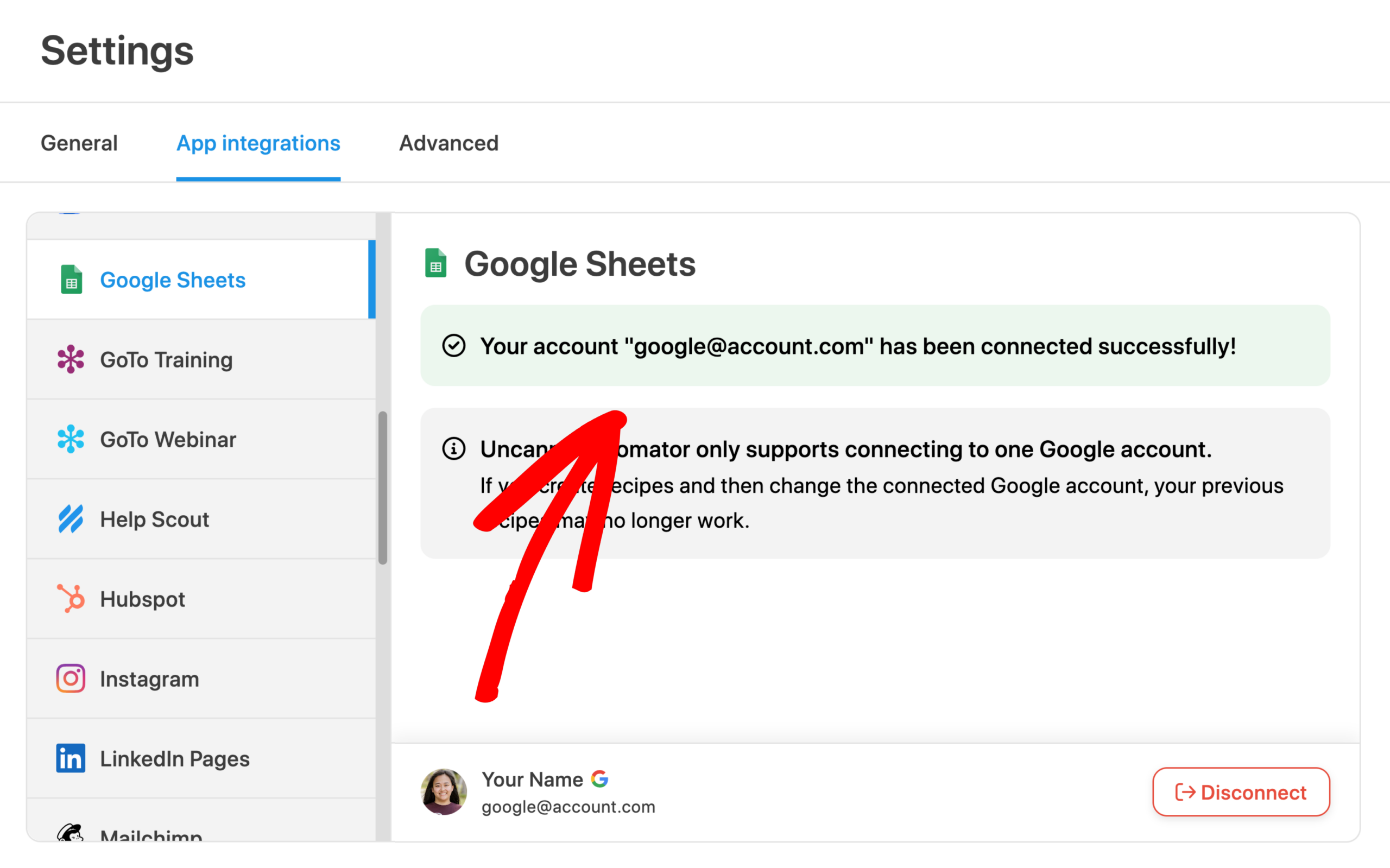Click the success checkmark icon
1390x868 pixels.
pos(453,346)
